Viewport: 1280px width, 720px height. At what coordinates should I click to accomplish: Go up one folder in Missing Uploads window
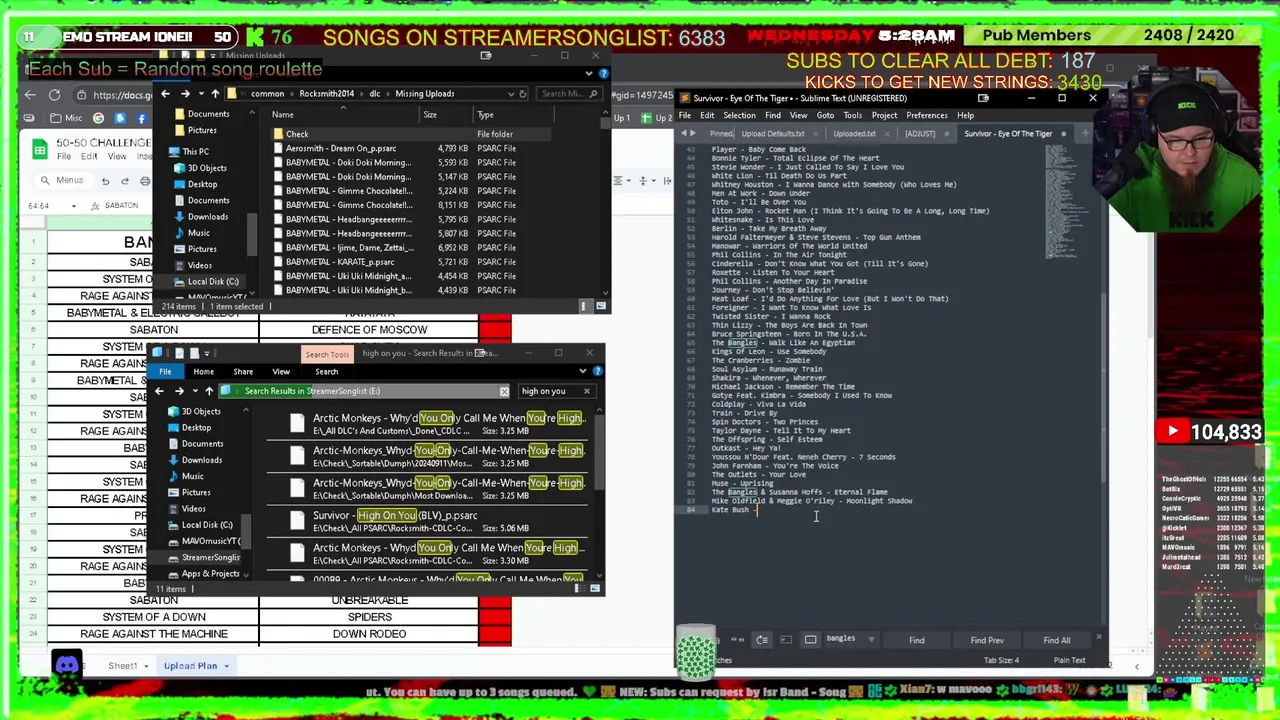214,94
